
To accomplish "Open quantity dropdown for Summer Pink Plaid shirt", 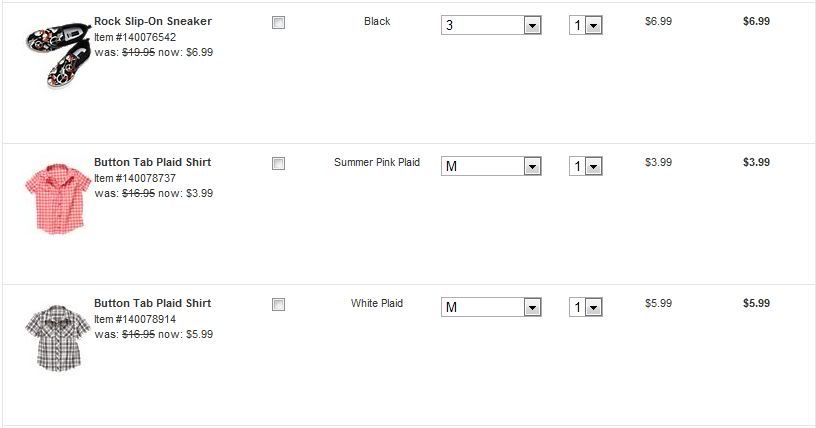I will tap(586, 166).
